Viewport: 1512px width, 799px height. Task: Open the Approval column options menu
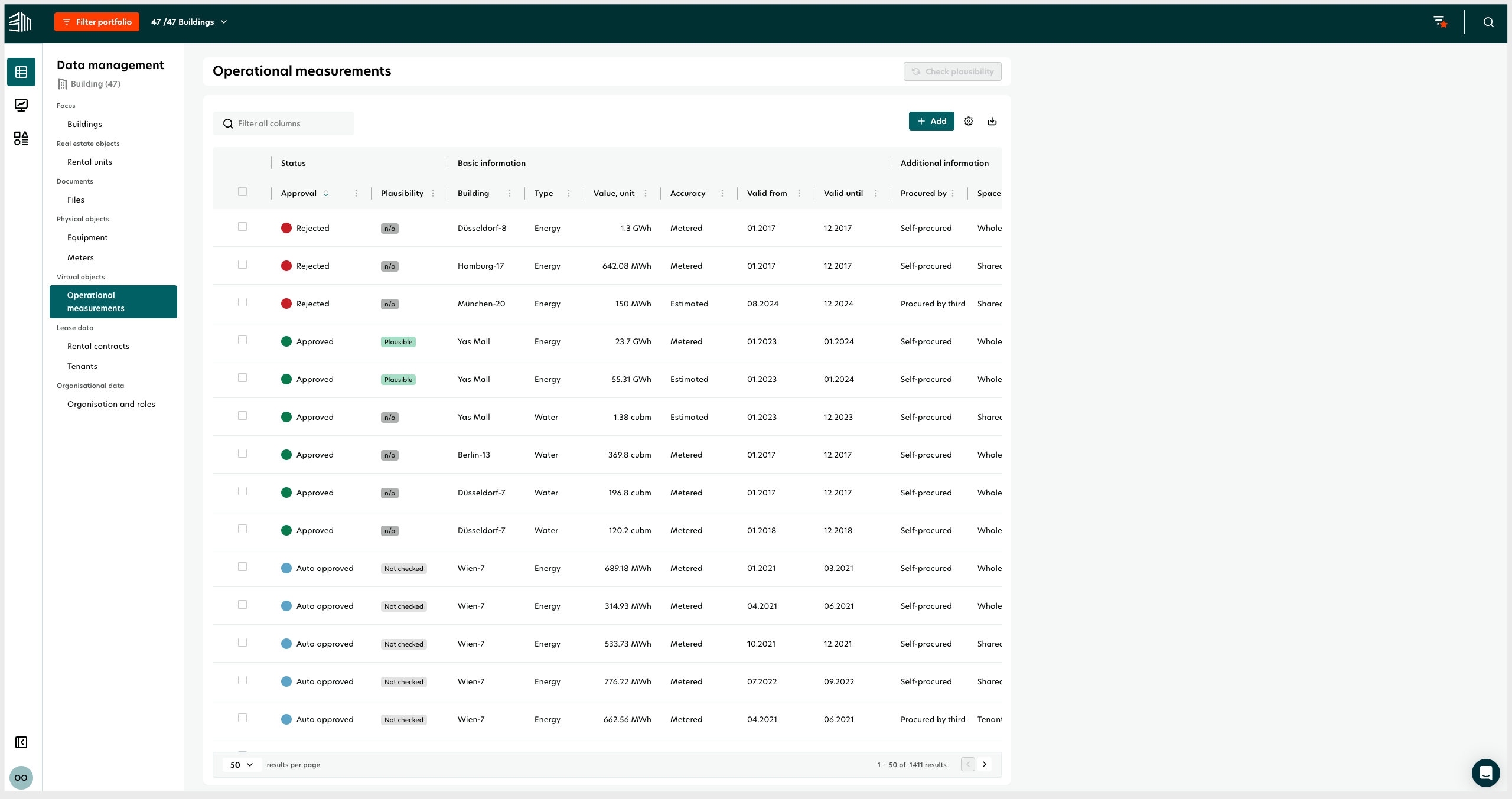pos(356,193)
